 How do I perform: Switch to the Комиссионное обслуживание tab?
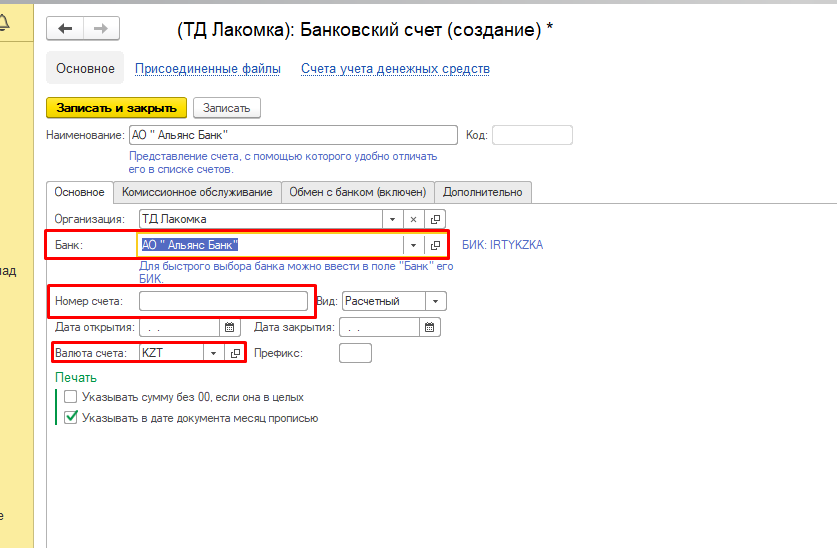(x=197, y=192)
